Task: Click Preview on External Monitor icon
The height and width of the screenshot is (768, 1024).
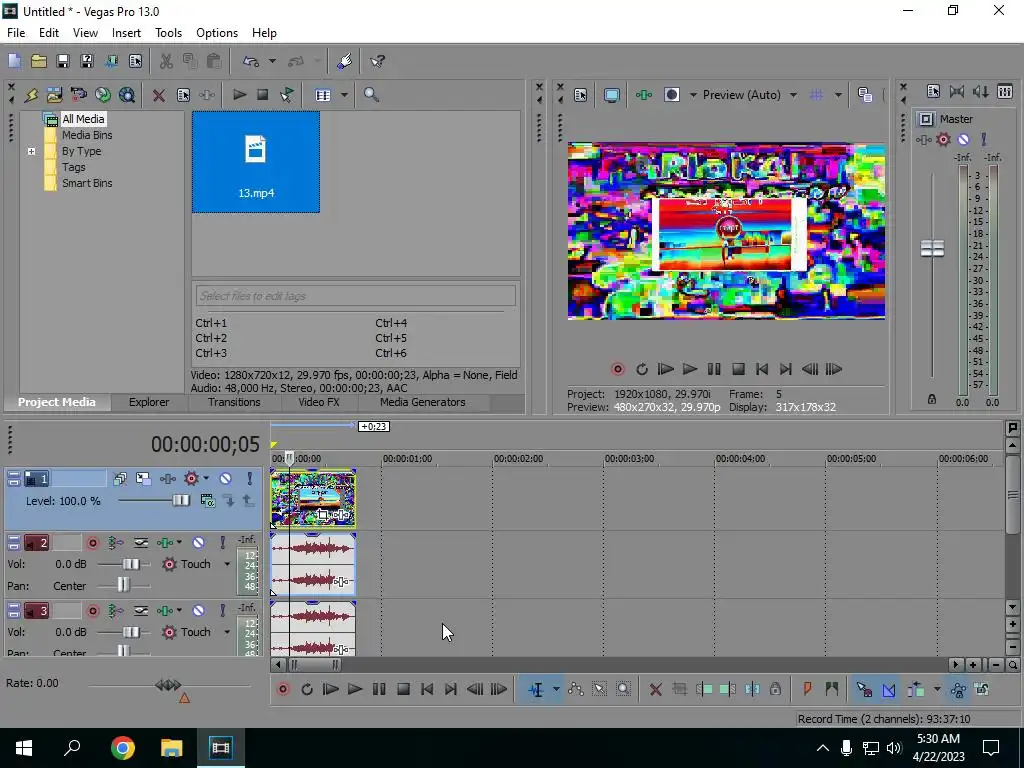Action: (612, 95)
